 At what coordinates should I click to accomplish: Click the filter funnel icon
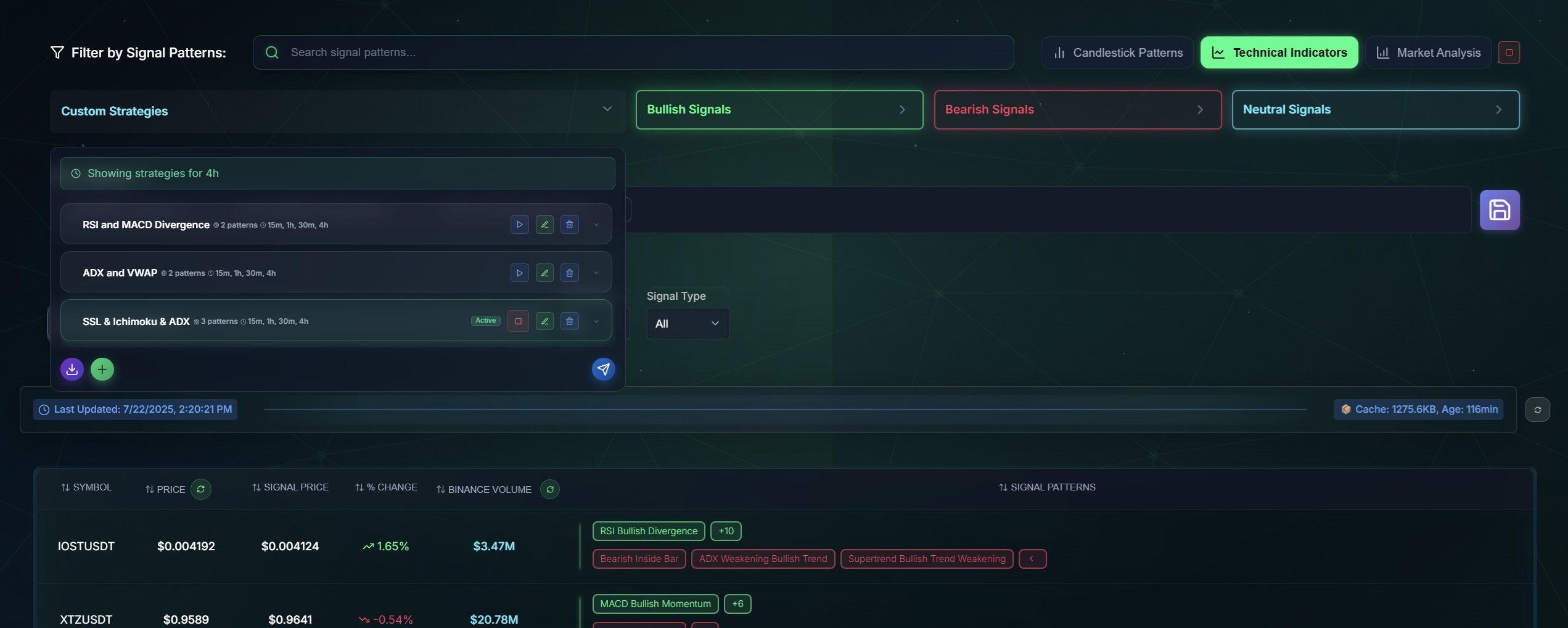pyautogui.click(x=57, y=52)
